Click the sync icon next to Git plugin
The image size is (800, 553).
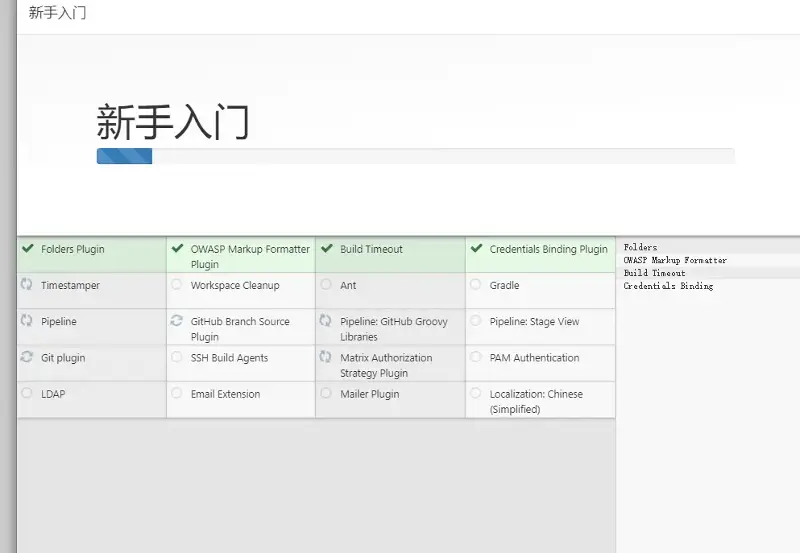click(x=27, y=357)
